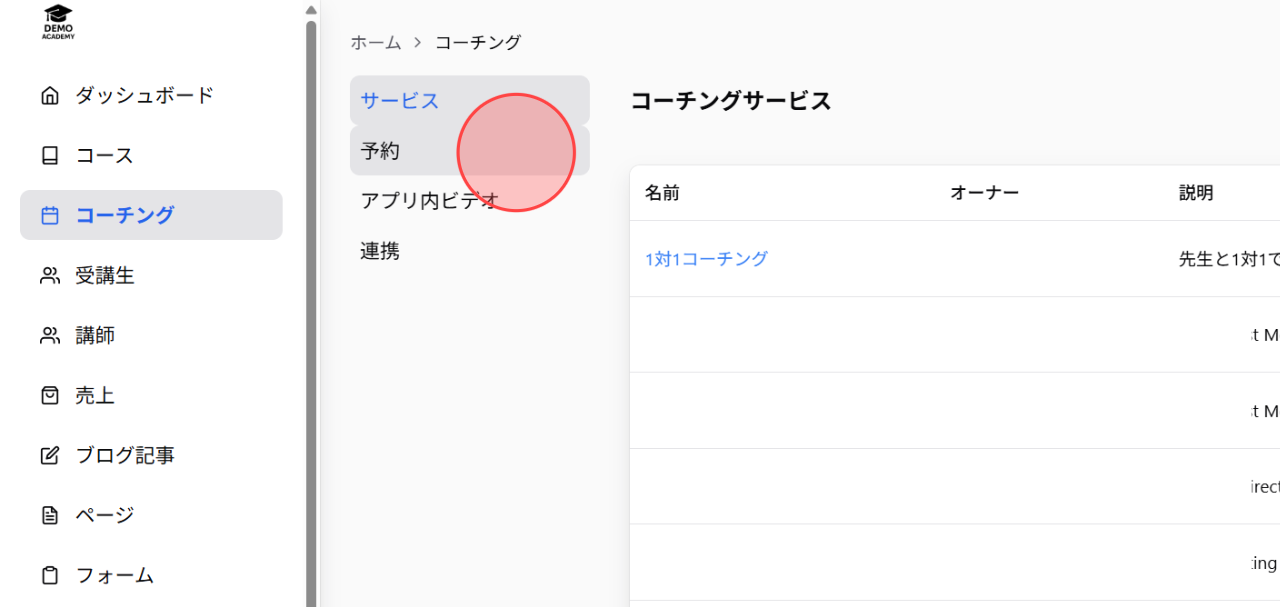Select コーチング in the sidebar
Screen dimensions: 1280x607
pos(151,215)
